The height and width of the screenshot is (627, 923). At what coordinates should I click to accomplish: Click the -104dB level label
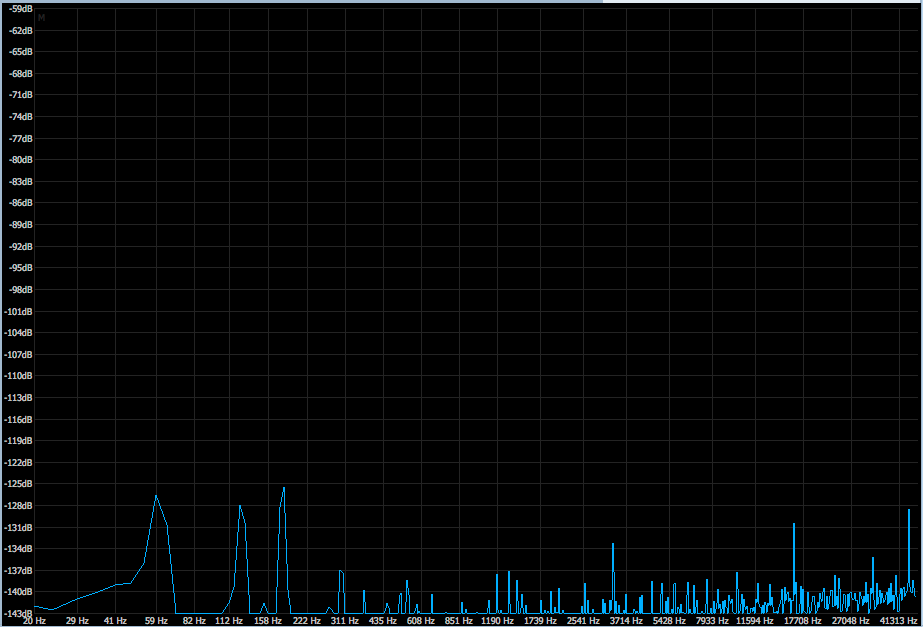(19, 333)
